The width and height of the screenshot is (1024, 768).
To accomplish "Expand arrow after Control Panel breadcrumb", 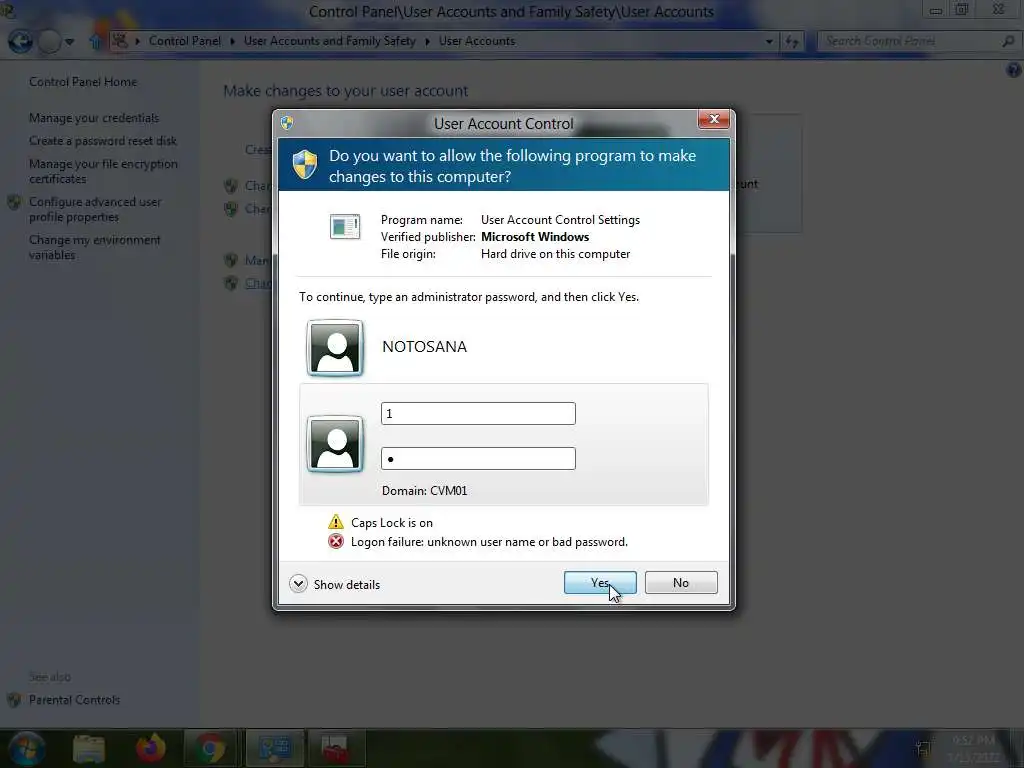I will point(232,41).
